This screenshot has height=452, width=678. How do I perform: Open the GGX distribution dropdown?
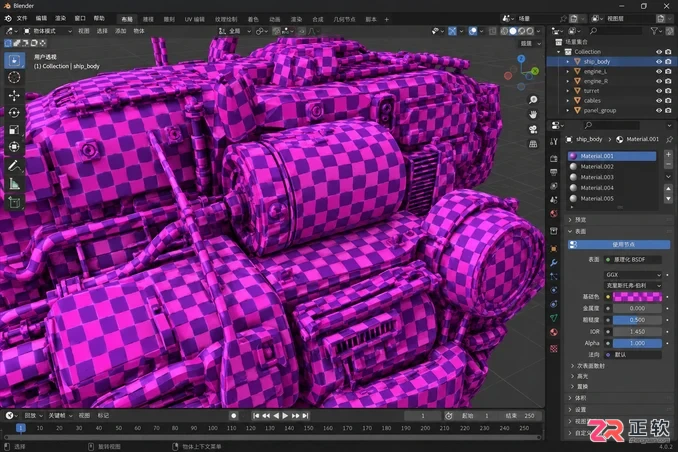(633, 275)
